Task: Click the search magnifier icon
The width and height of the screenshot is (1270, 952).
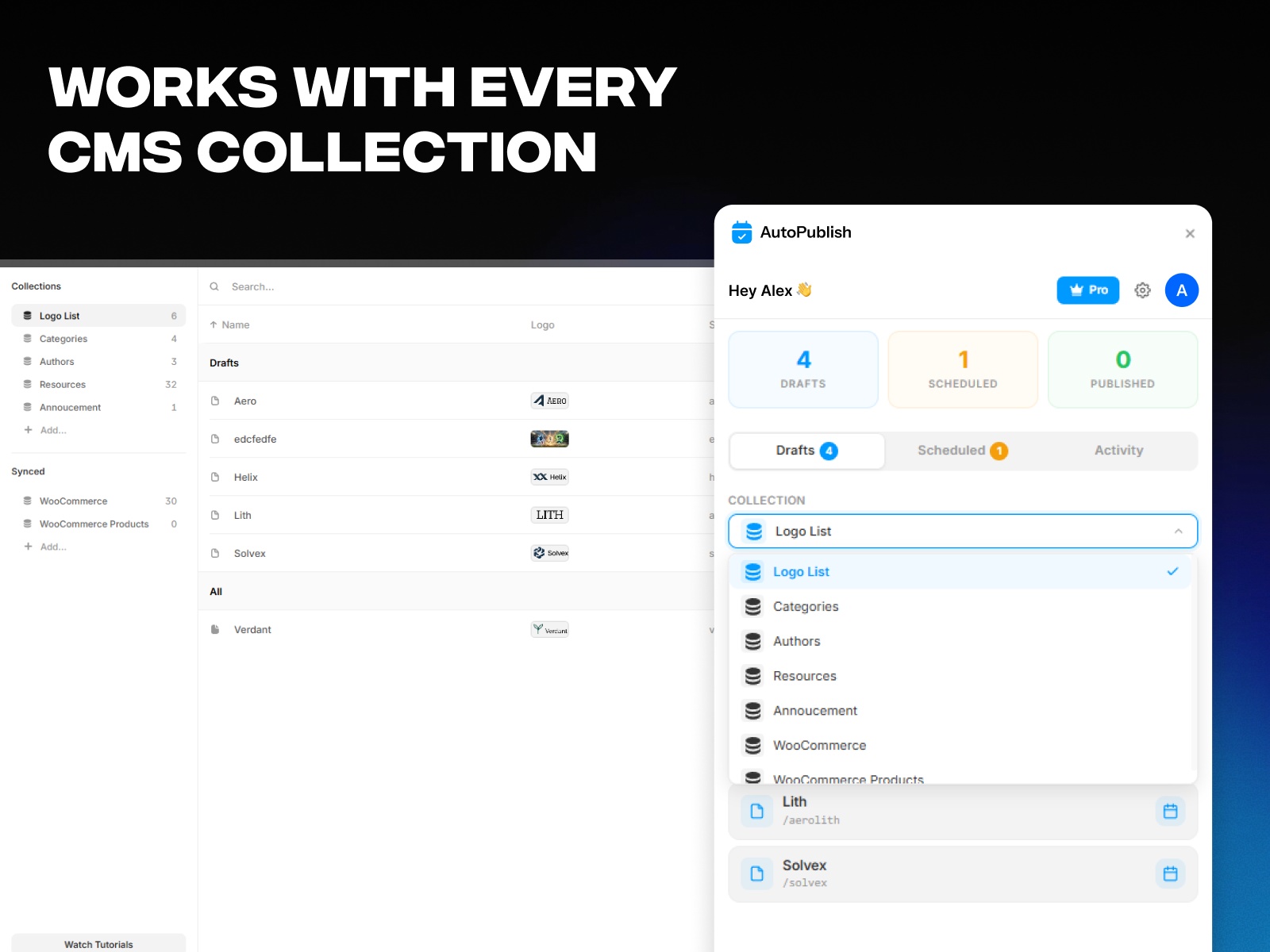Action: (214, 286)
